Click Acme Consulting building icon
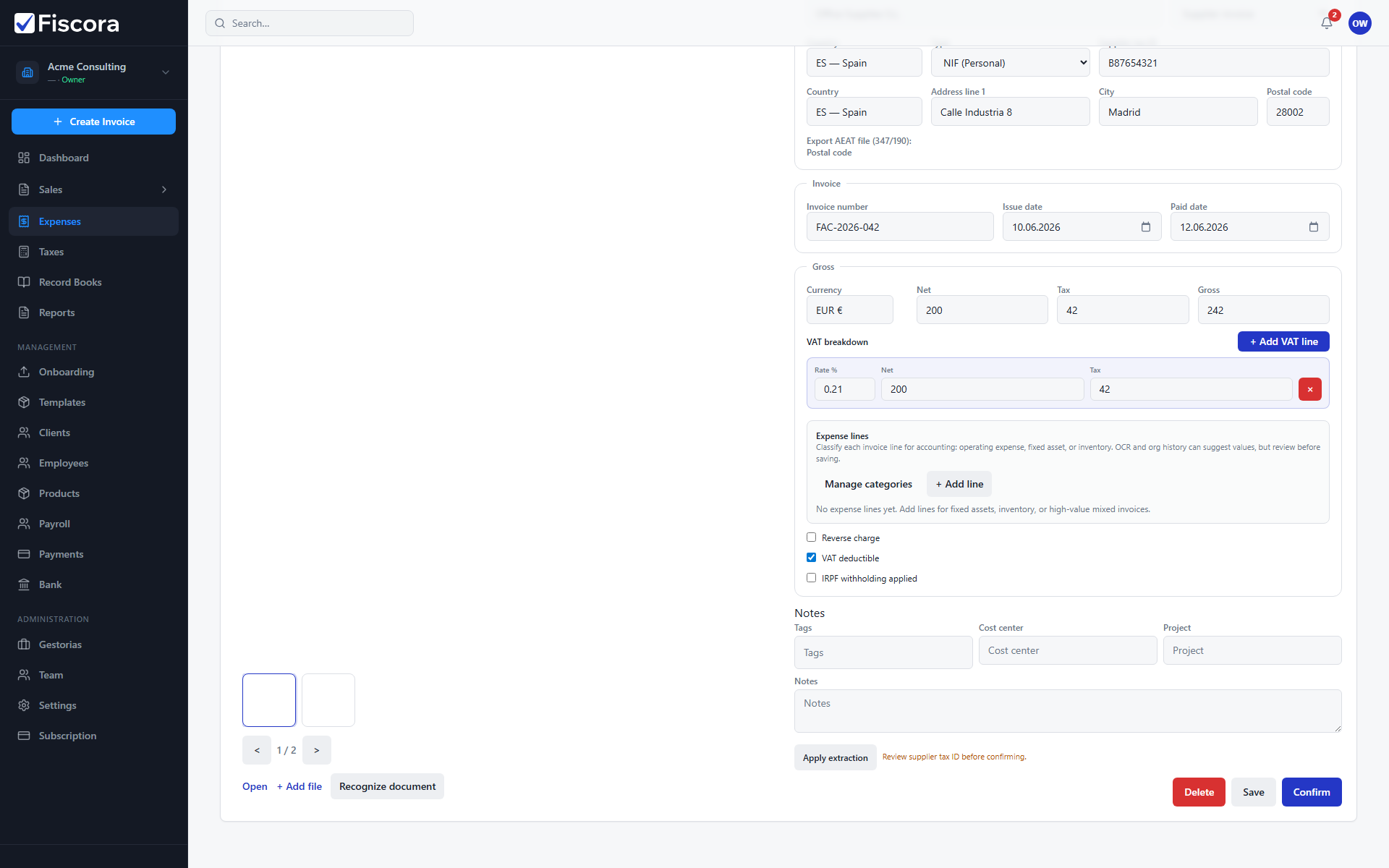Viewport: 1389px width, 868px height. [27, 72]
